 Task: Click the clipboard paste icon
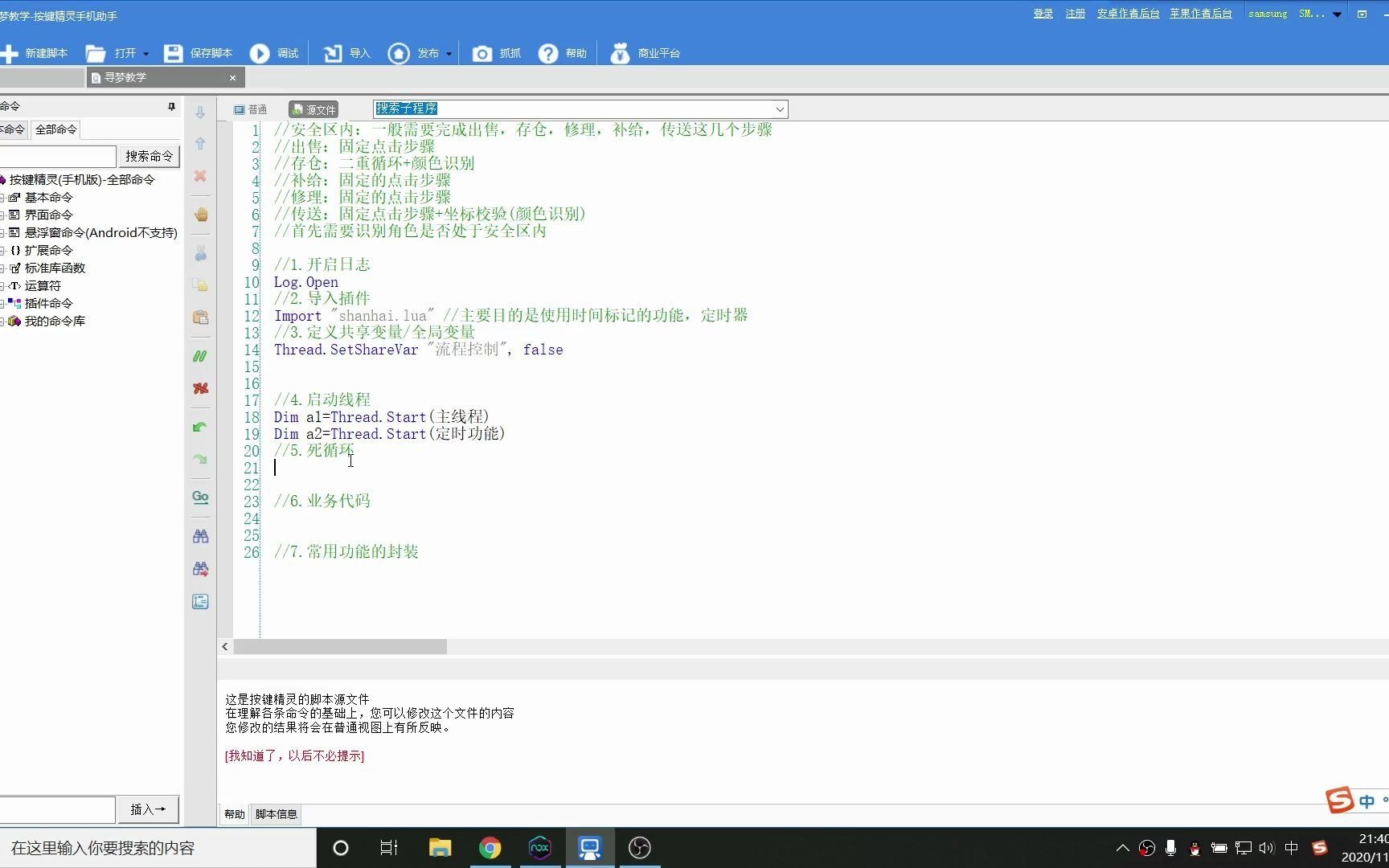200,317
